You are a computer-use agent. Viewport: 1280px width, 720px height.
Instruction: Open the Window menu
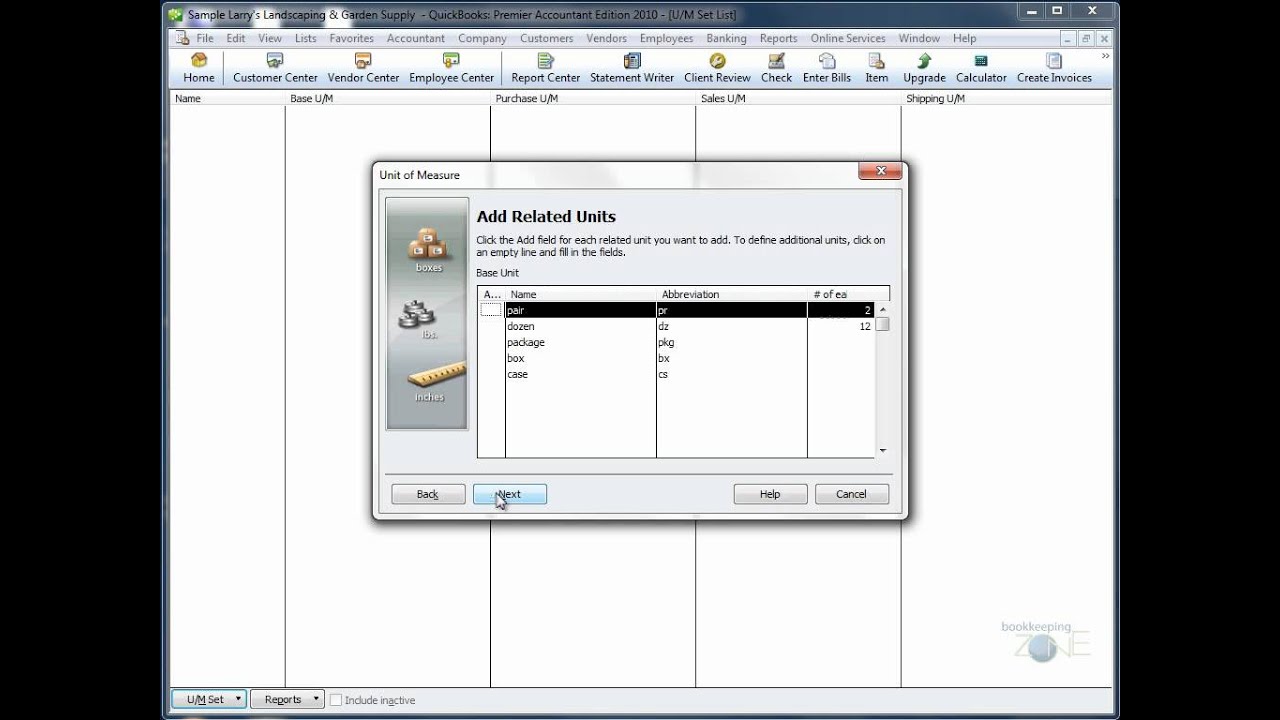[x=919, y=38]
